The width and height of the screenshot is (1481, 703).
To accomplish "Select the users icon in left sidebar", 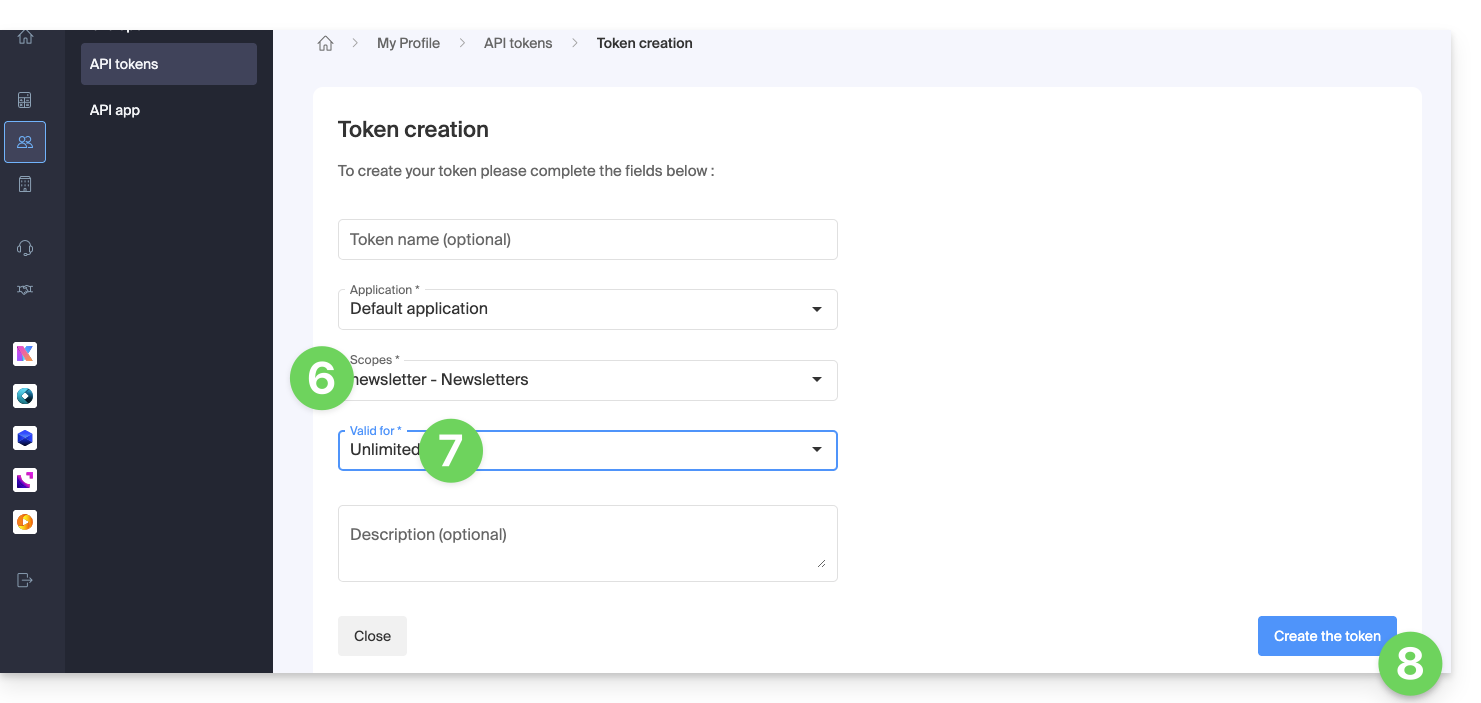I will click(x=25, y=142).
